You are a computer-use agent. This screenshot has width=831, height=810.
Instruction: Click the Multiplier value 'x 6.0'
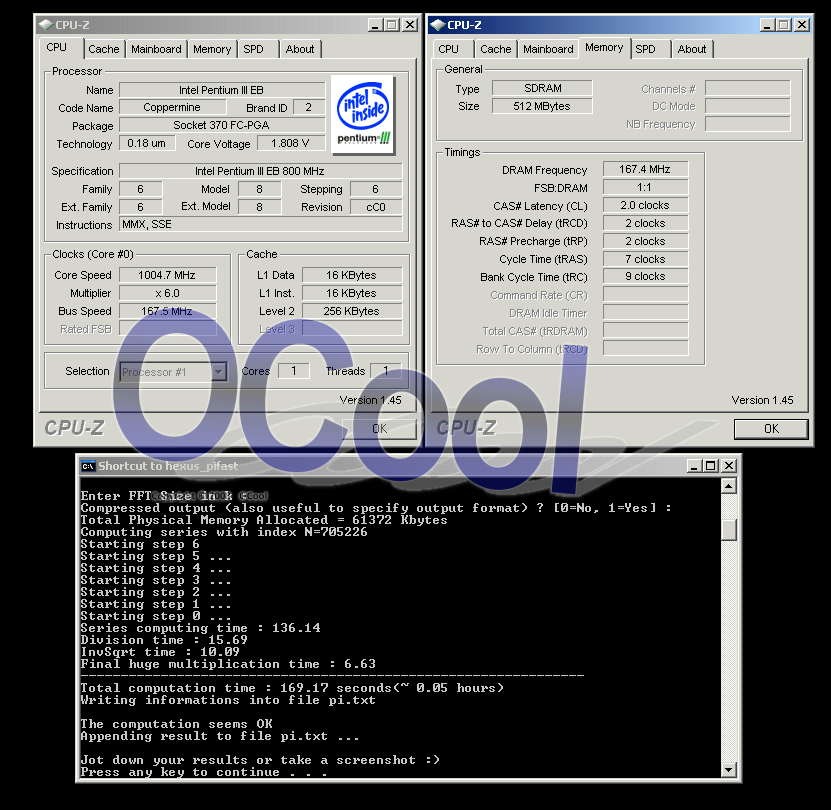click(167, 293)
